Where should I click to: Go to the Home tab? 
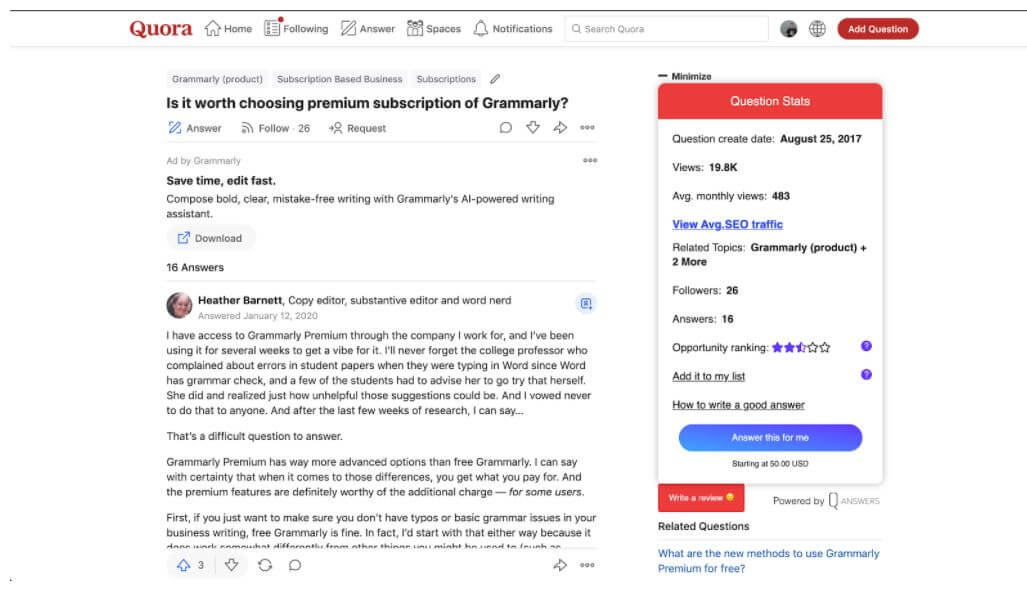(x=228, y=28)
